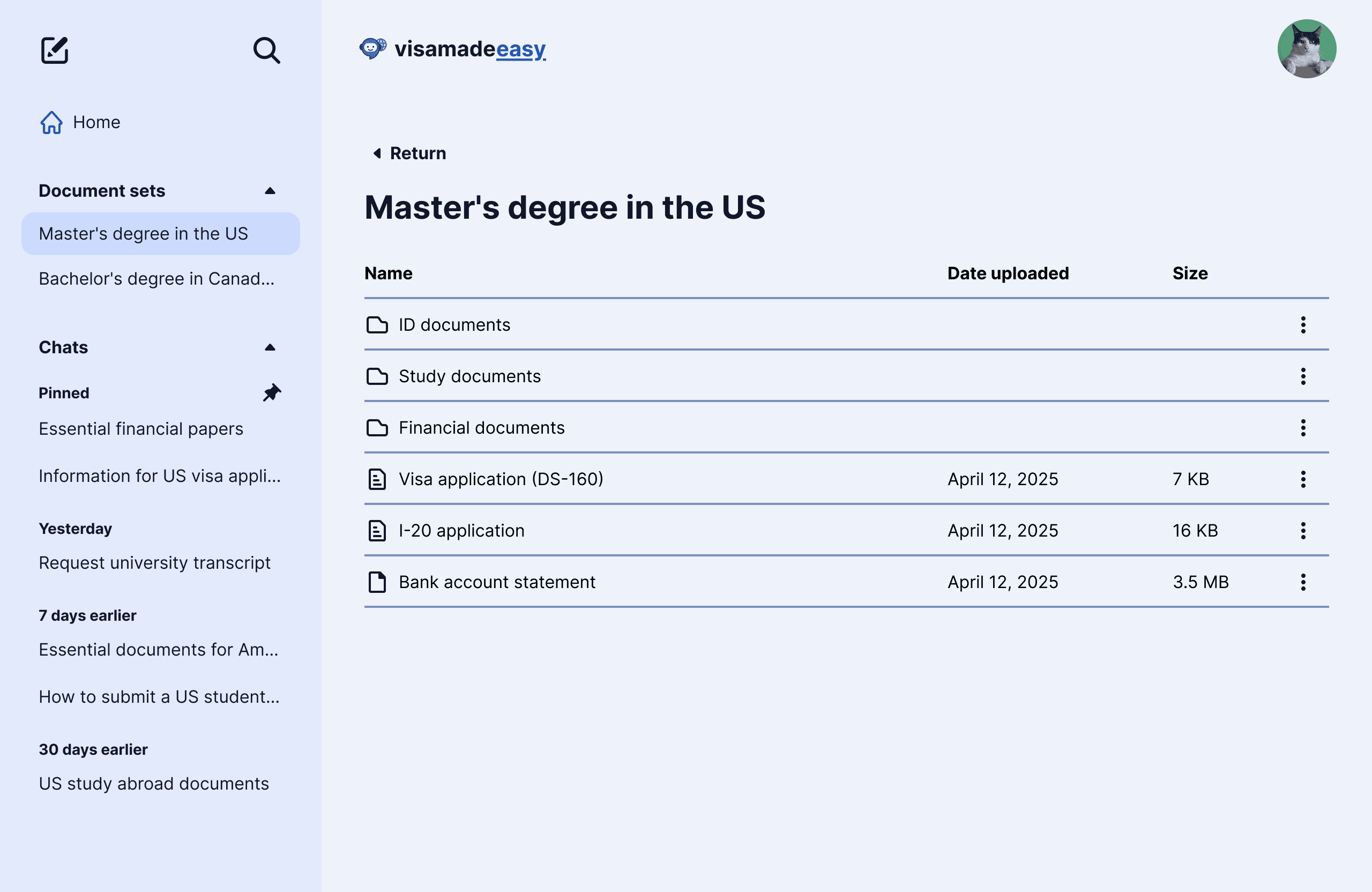Click the pin icon beside Pinned
1372x892 pixels.
click(272, 393)
